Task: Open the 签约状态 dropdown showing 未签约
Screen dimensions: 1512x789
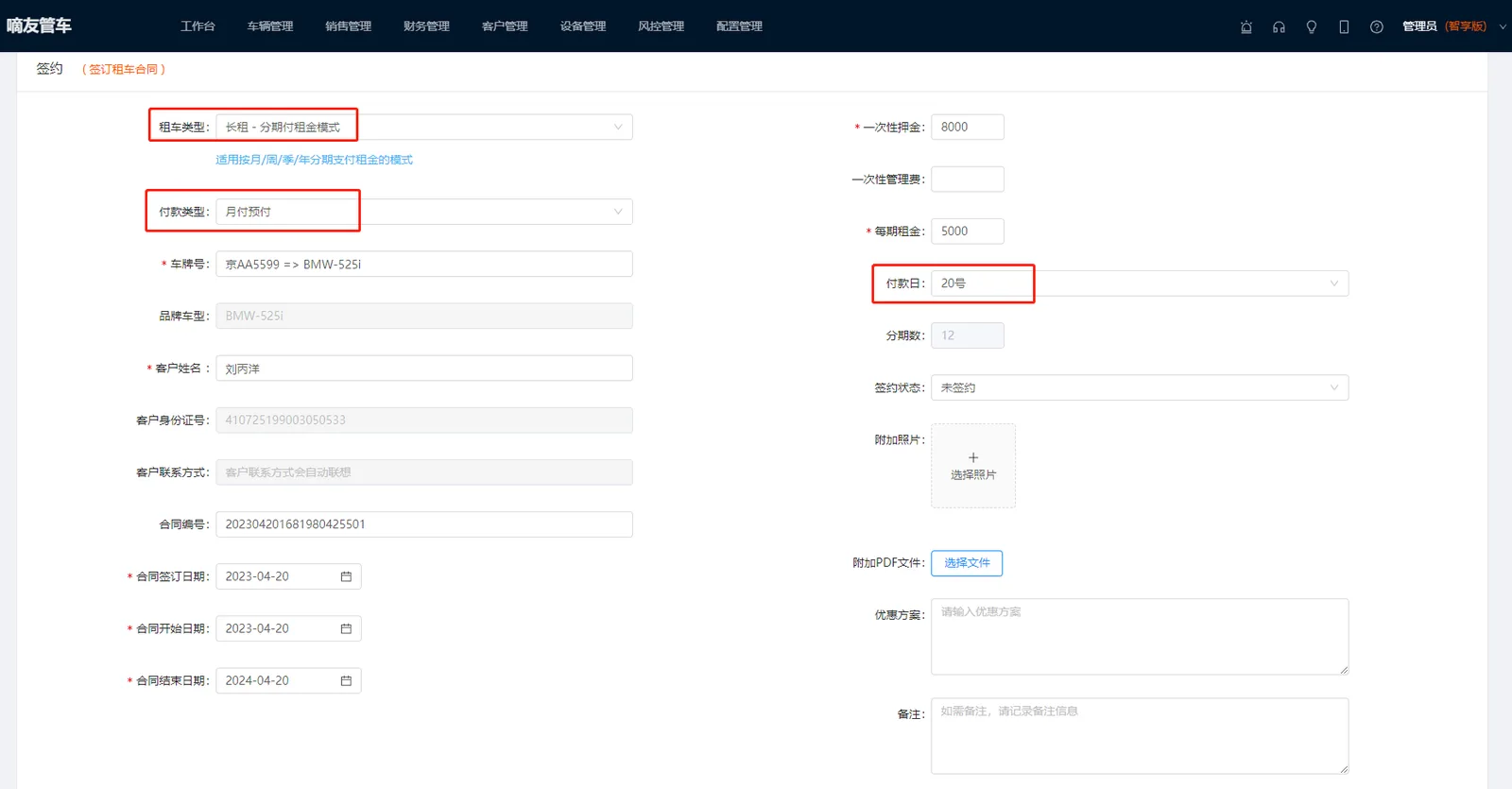Action: click(1140, 387)
